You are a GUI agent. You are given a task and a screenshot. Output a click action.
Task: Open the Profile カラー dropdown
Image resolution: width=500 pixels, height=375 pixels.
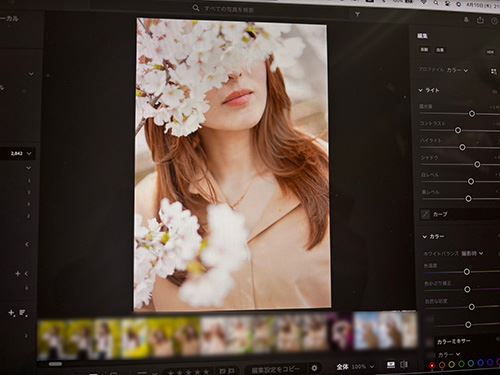point(457,70)
